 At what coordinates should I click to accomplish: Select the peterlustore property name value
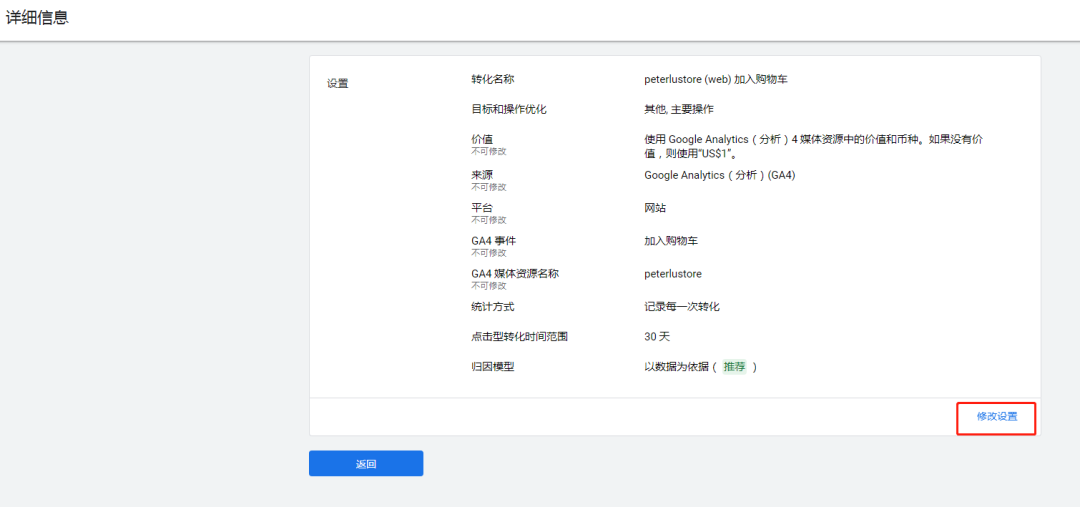(673, 273)
